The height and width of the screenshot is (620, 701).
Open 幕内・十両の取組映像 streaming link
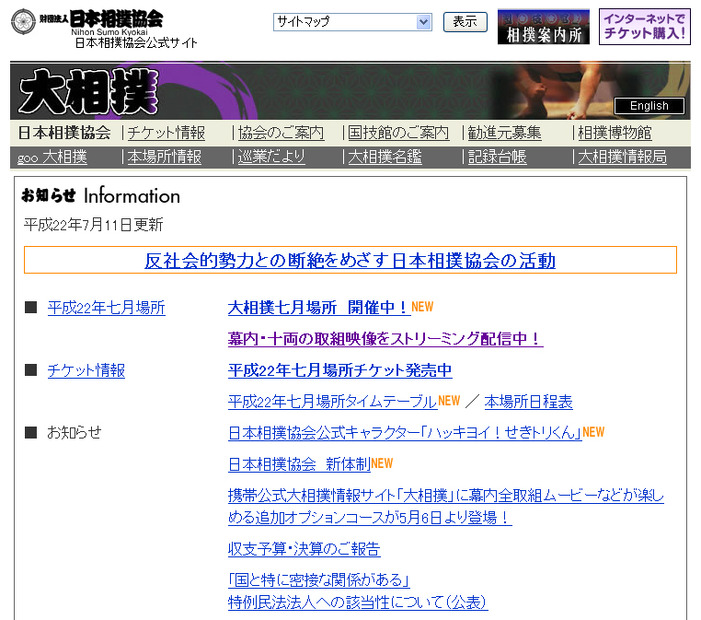tap(385, 338)
